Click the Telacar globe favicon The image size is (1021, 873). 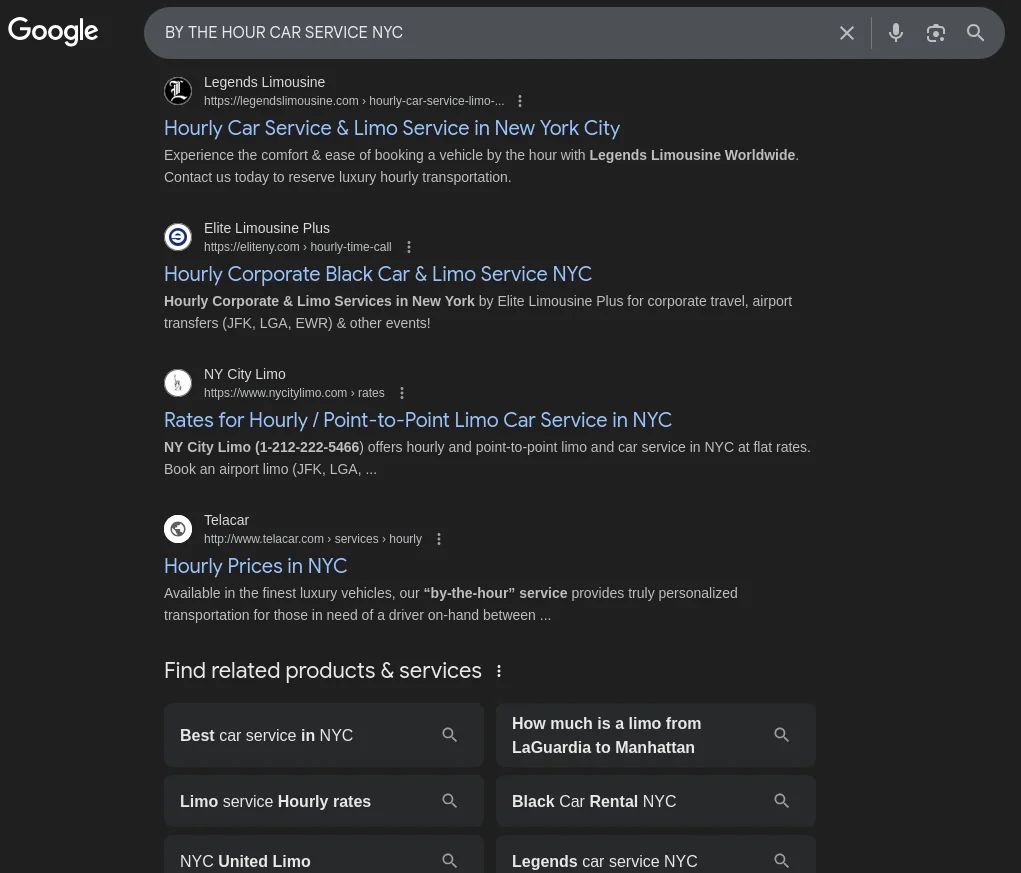click(x=178, y=529)
